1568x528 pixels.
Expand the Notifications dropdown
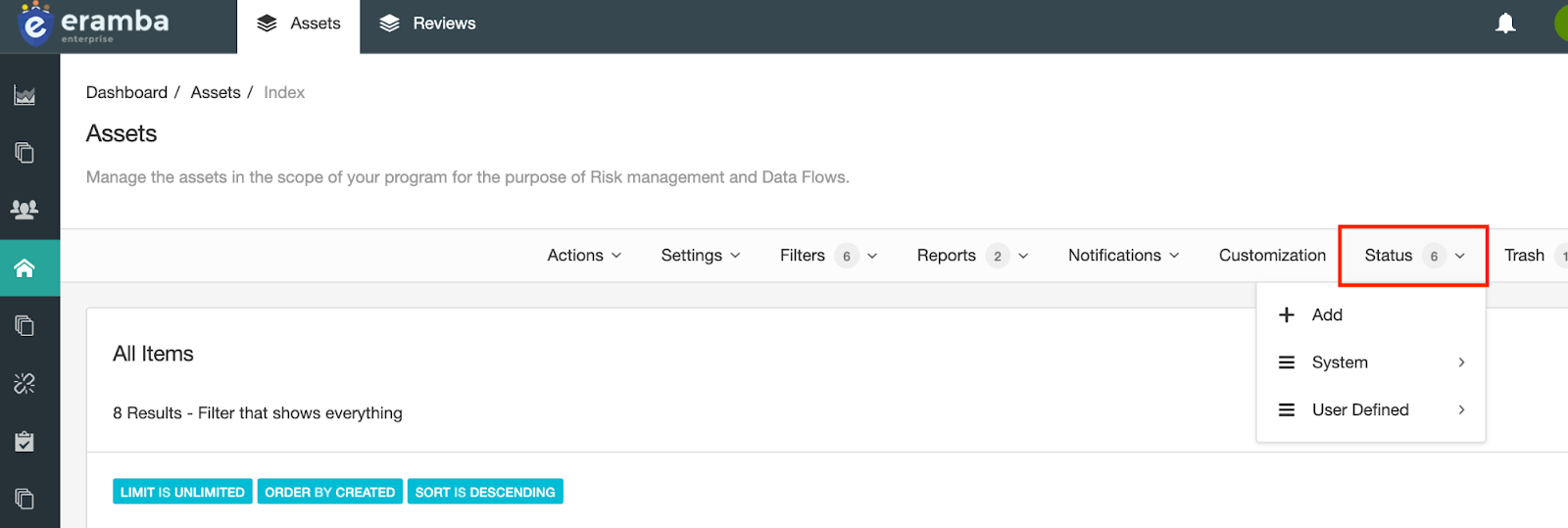[x=1123, y=256]
